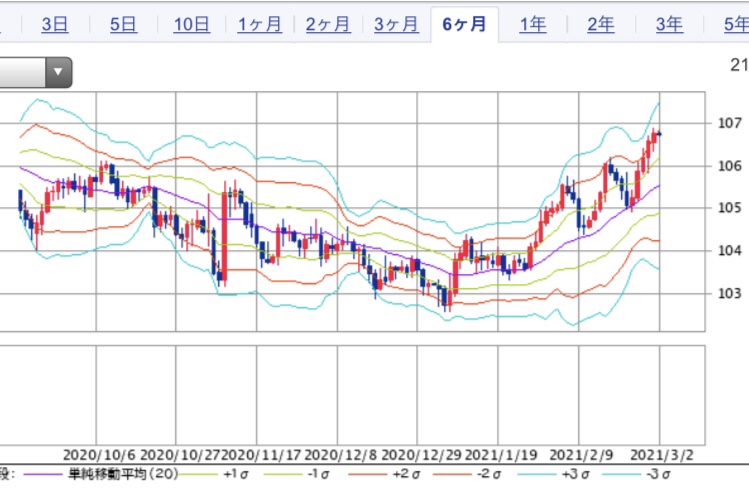749x497 pixels.
Task: Open the 3ヶ月 chart range
Action: pos(396,24)
